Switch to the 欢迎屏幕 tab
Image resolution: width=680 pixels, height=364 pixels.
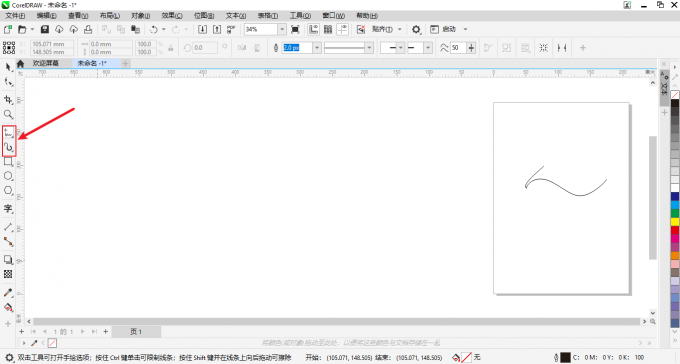(46, 63)
